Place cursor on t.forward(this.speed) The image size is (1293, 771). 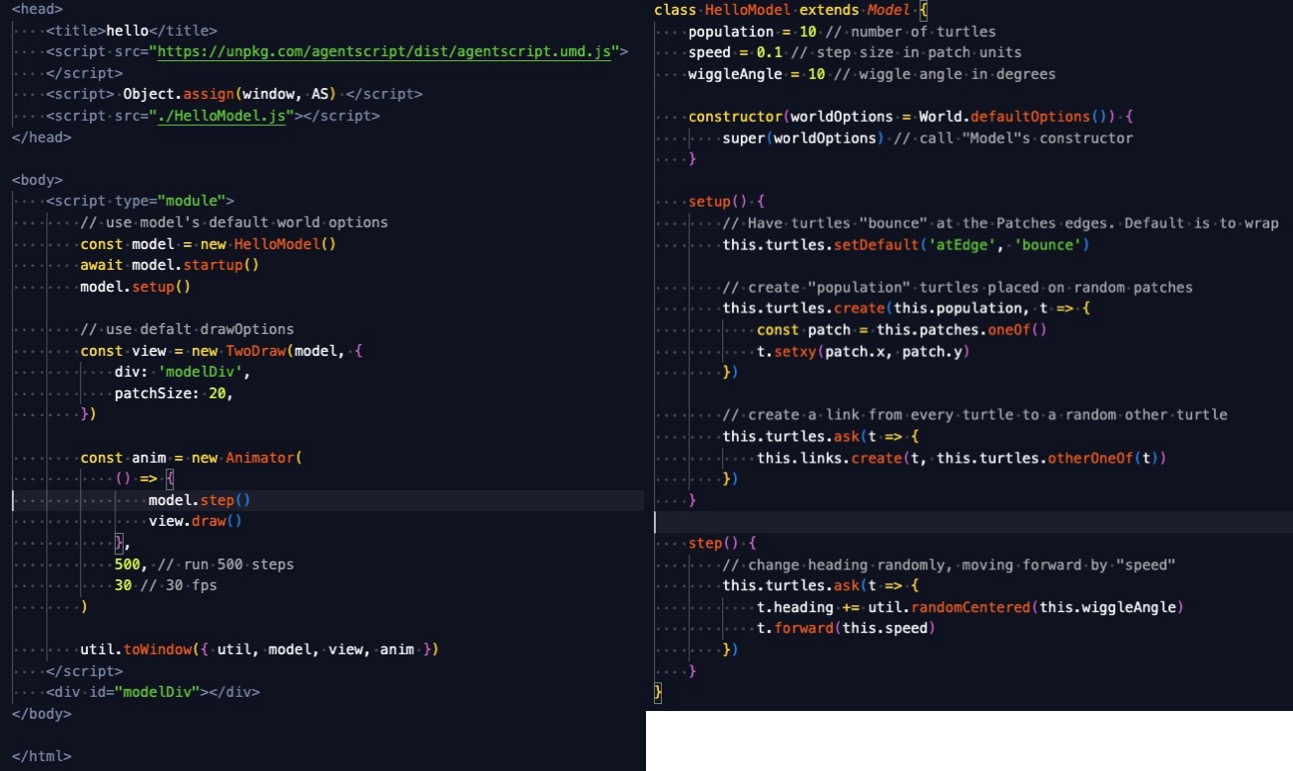click(845, 628)
